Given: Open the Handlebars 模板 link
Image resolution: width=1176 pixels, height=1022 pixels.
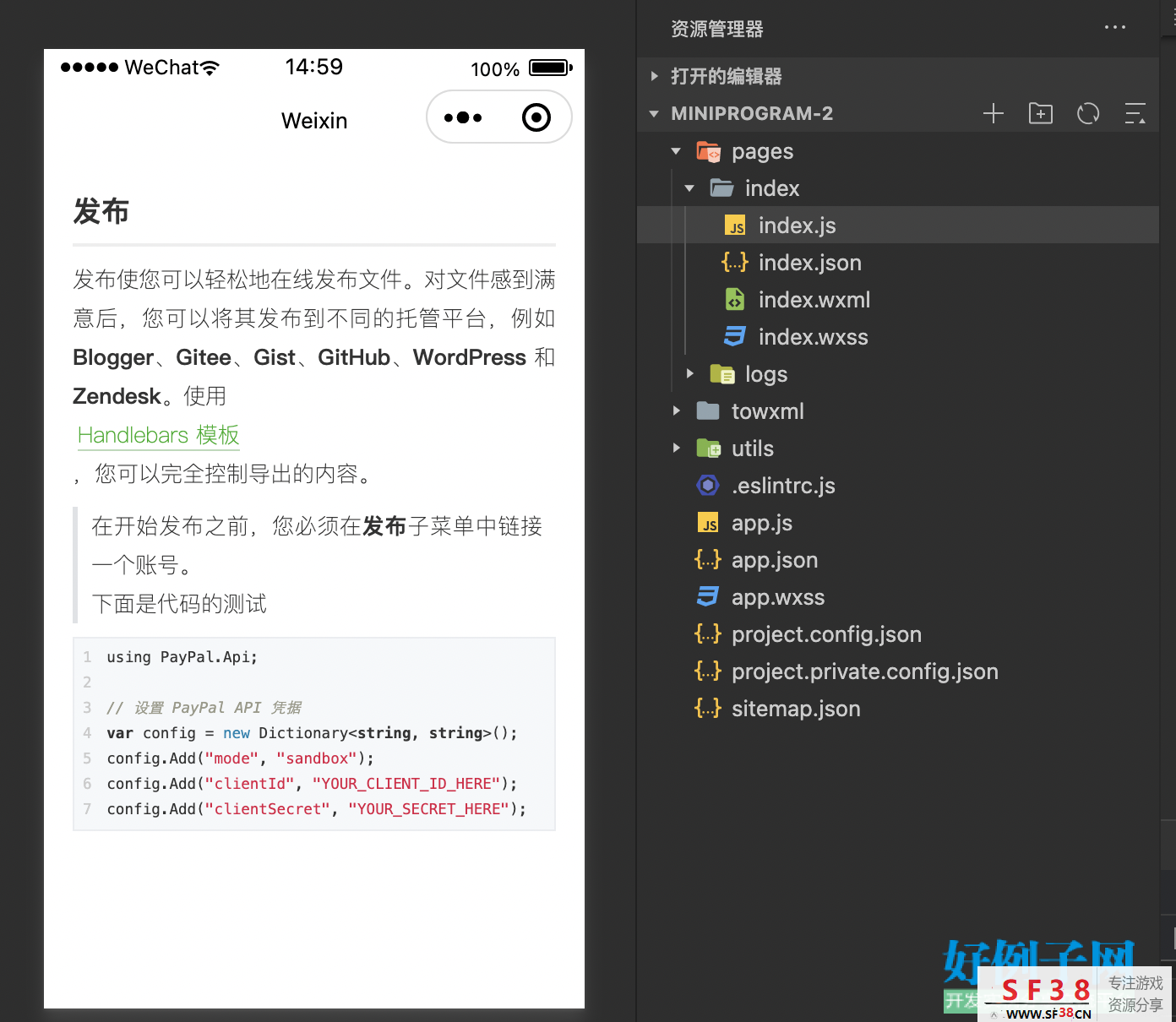Looking at the screenshot, I should (x=159, y=435).
